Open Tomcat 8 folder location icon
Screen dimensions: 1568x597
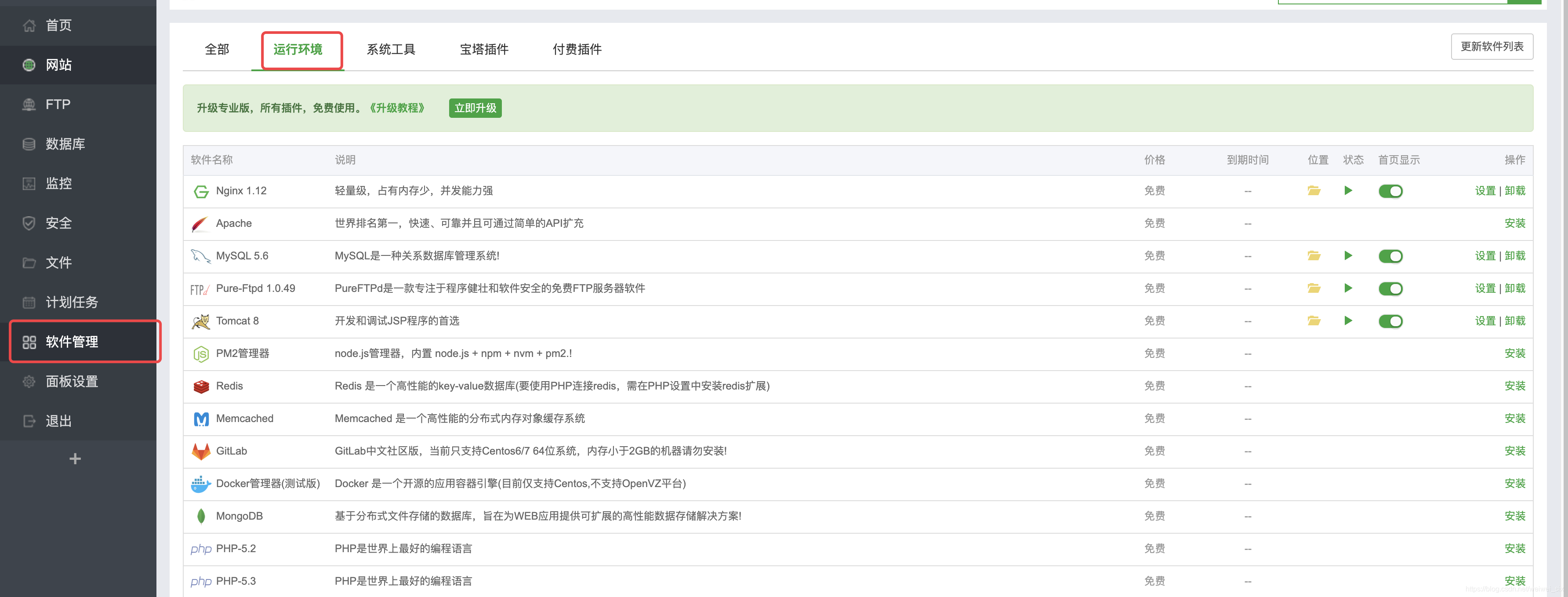coord(1314,321)
